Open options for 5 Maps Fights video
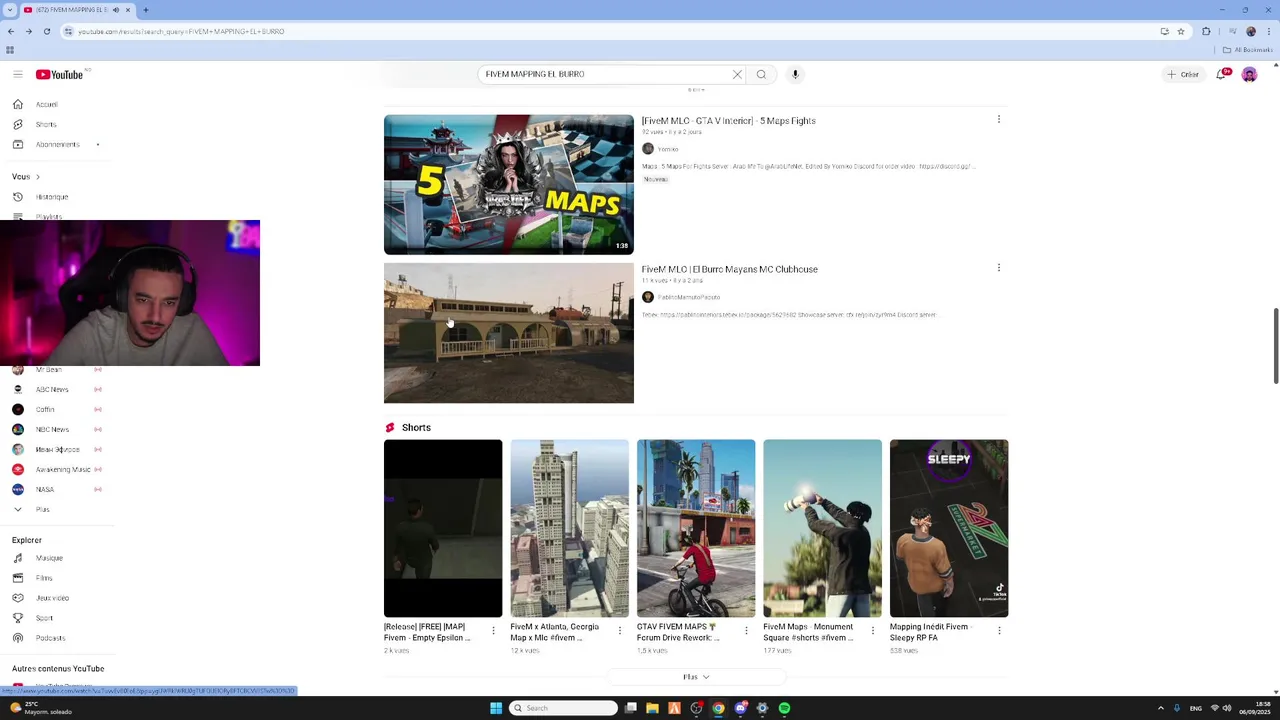Screen dimensions: 1280x720 pos(998,119)
